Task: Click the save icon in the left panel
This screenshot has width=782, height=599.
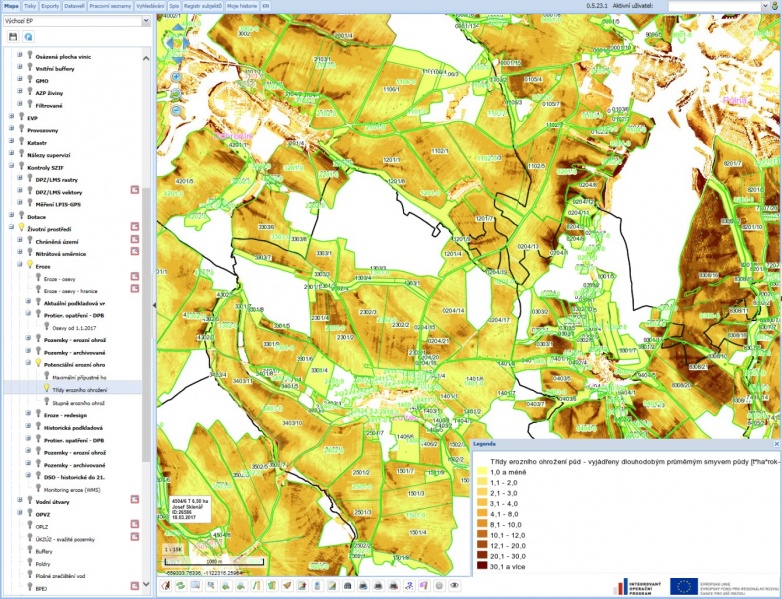Action: point(13,36)
